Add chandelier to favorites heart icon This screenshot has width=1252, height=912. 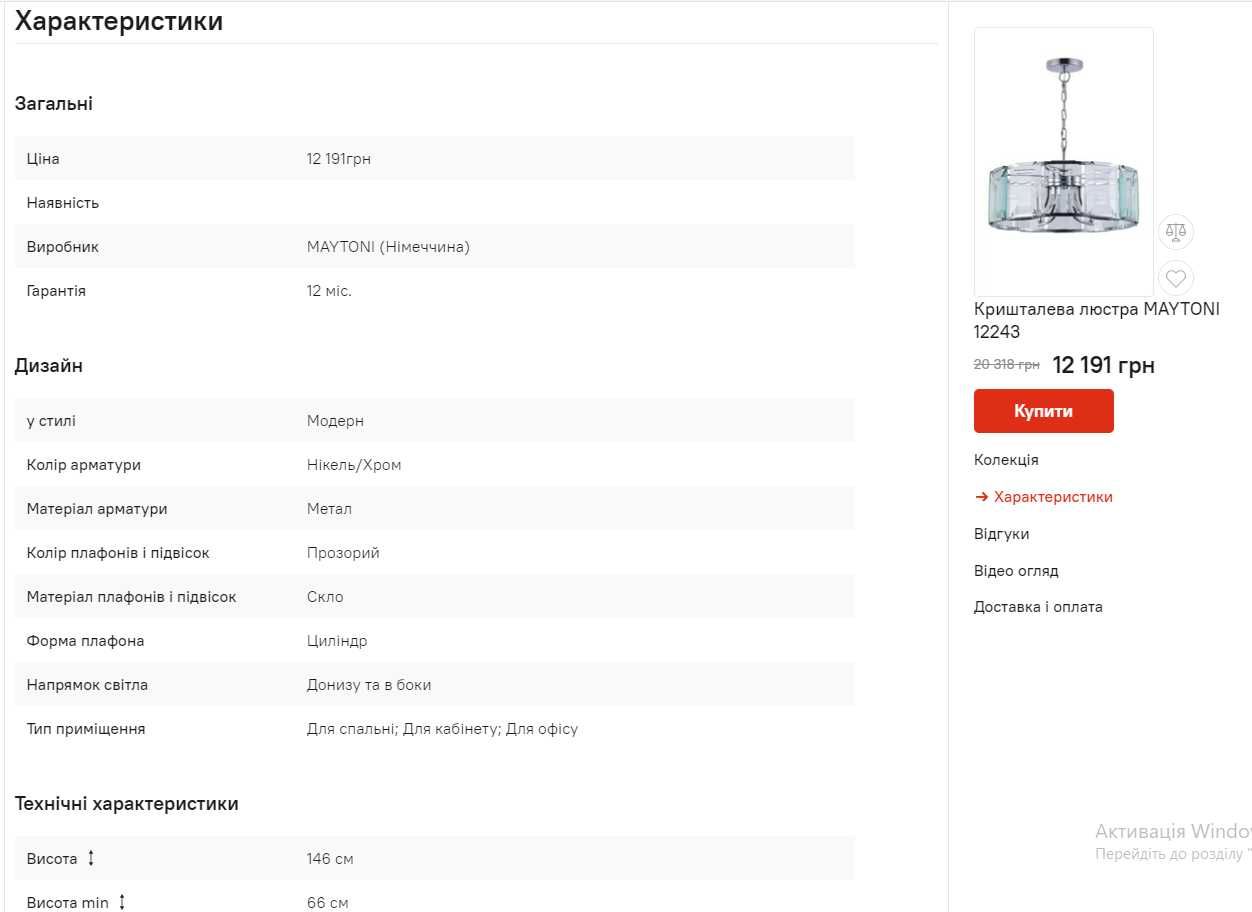[x=1176, y=278]
